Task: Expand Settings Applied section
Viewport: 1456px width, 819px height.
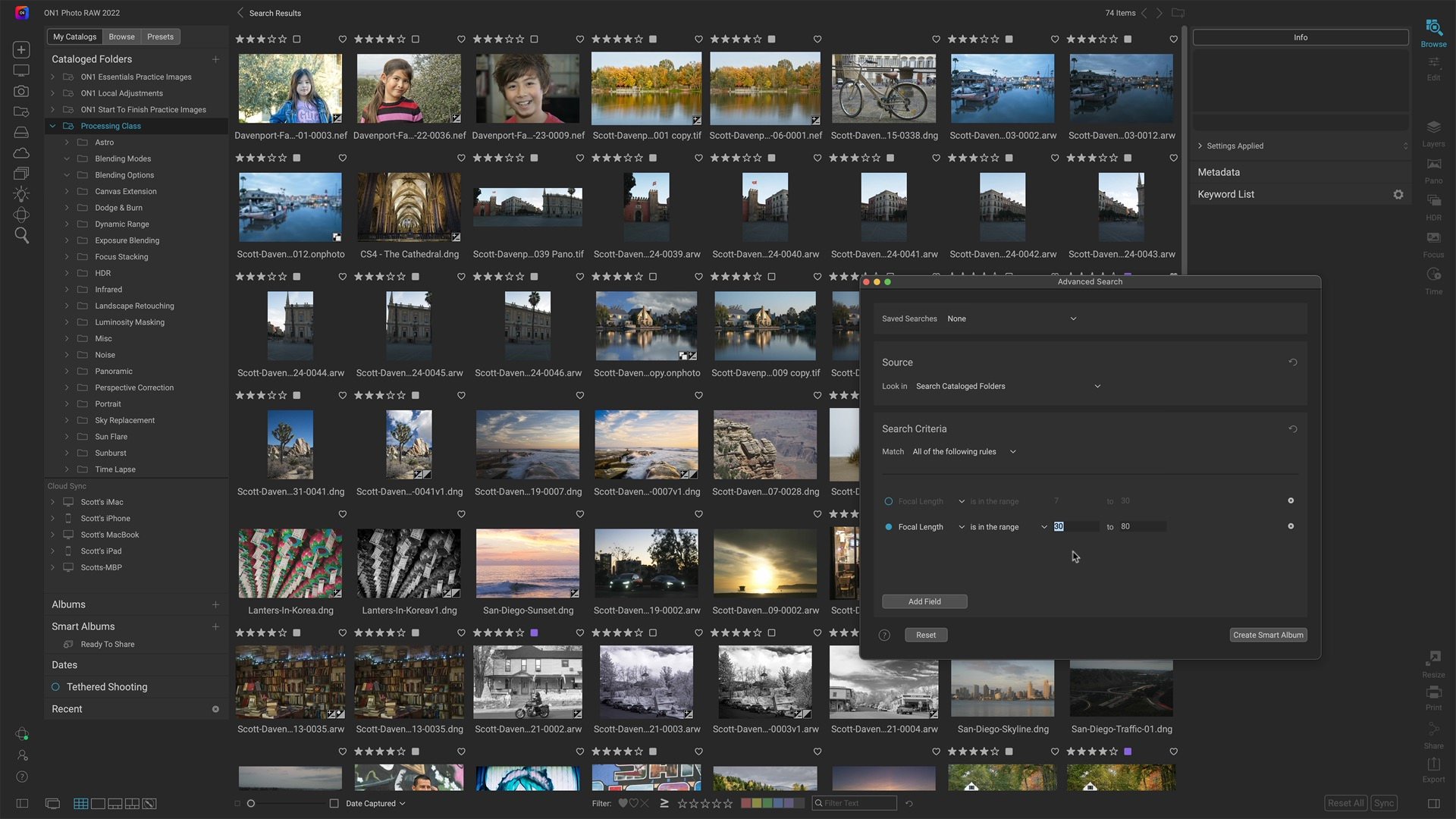Action: pyautogui.click(x=1199, y=146)
